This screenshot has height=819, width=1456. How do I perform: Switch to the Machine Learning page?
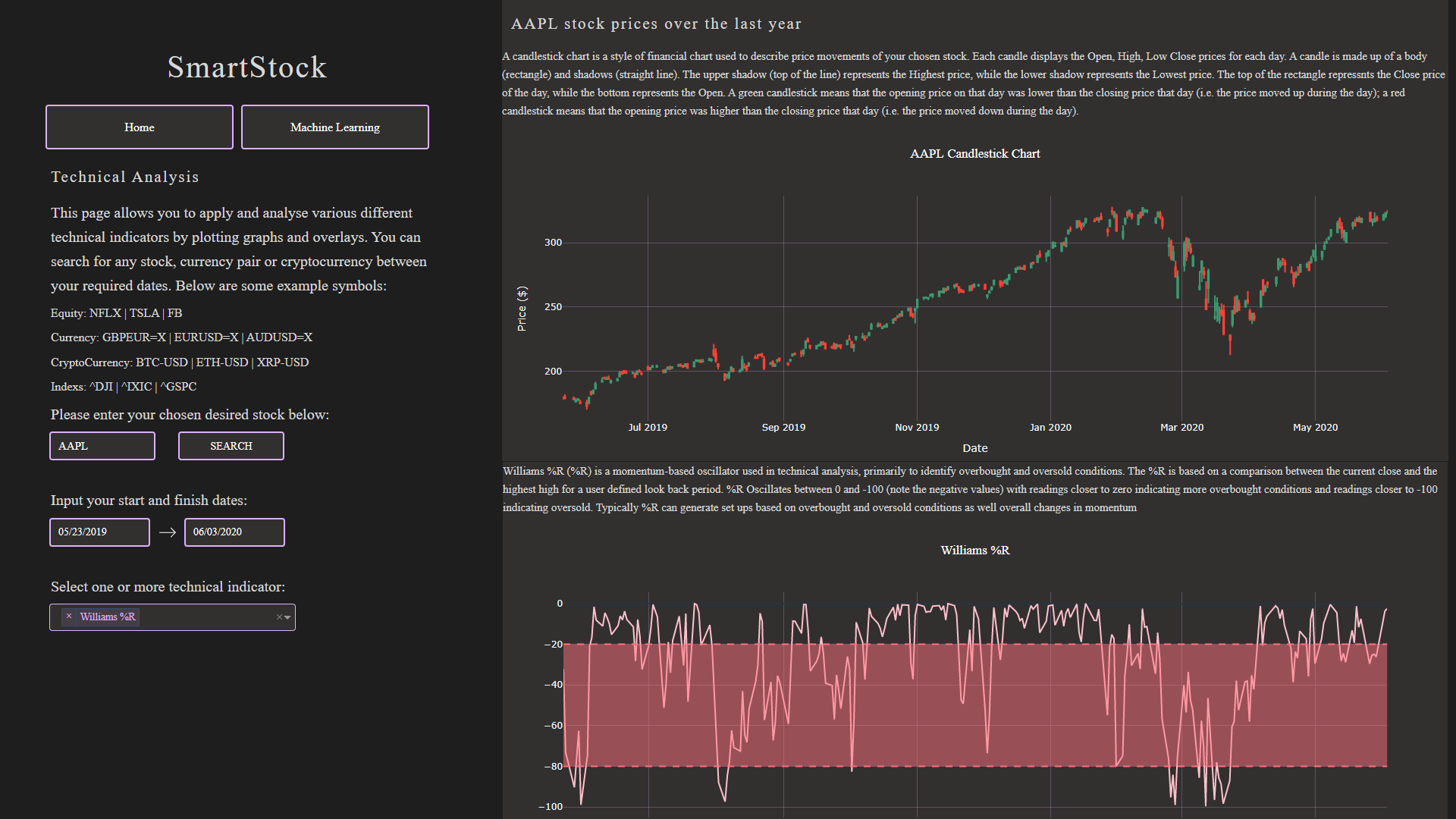click(334, 127)
